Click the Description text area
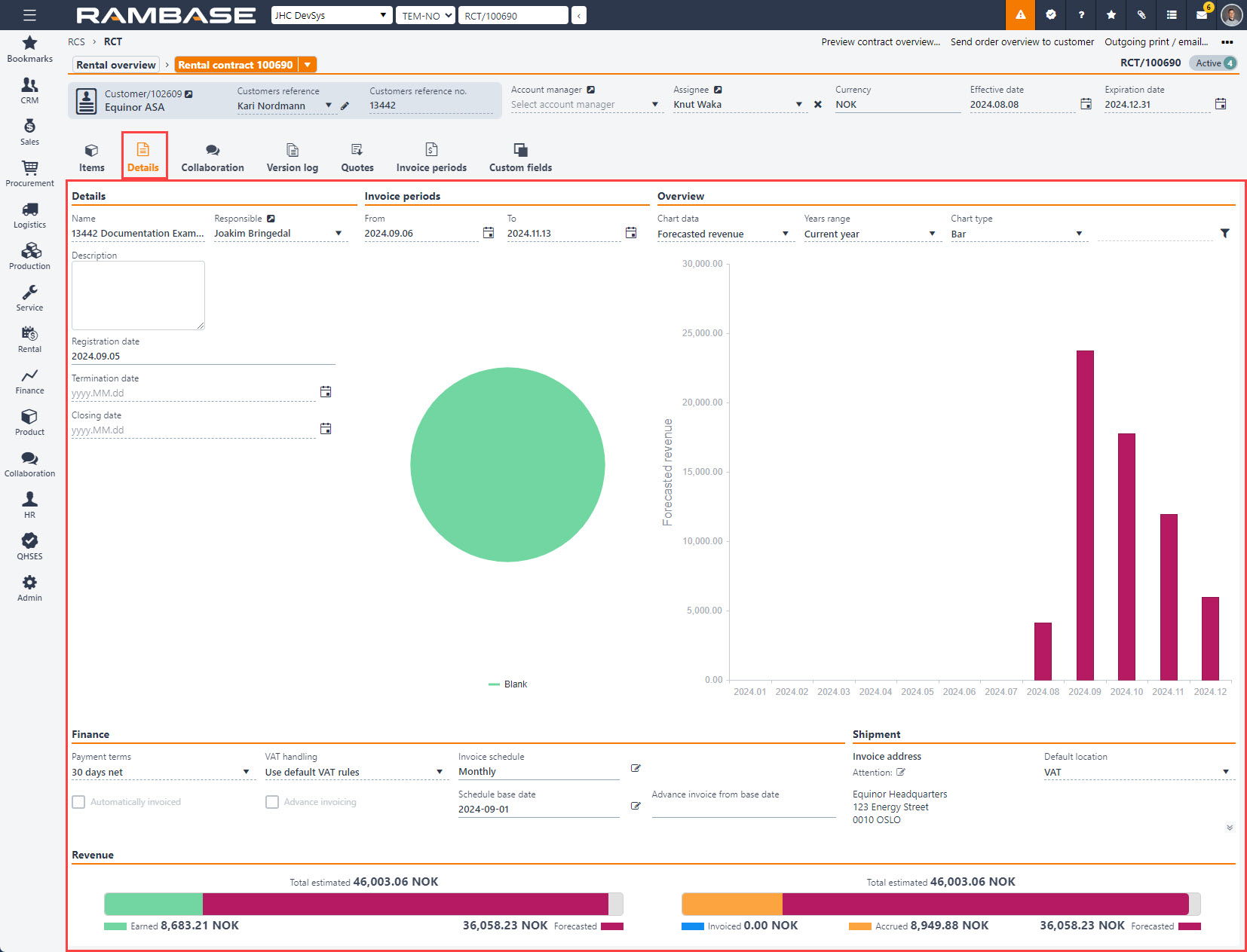Screen dimensions: 1247x952 click(x=138, y=295)
